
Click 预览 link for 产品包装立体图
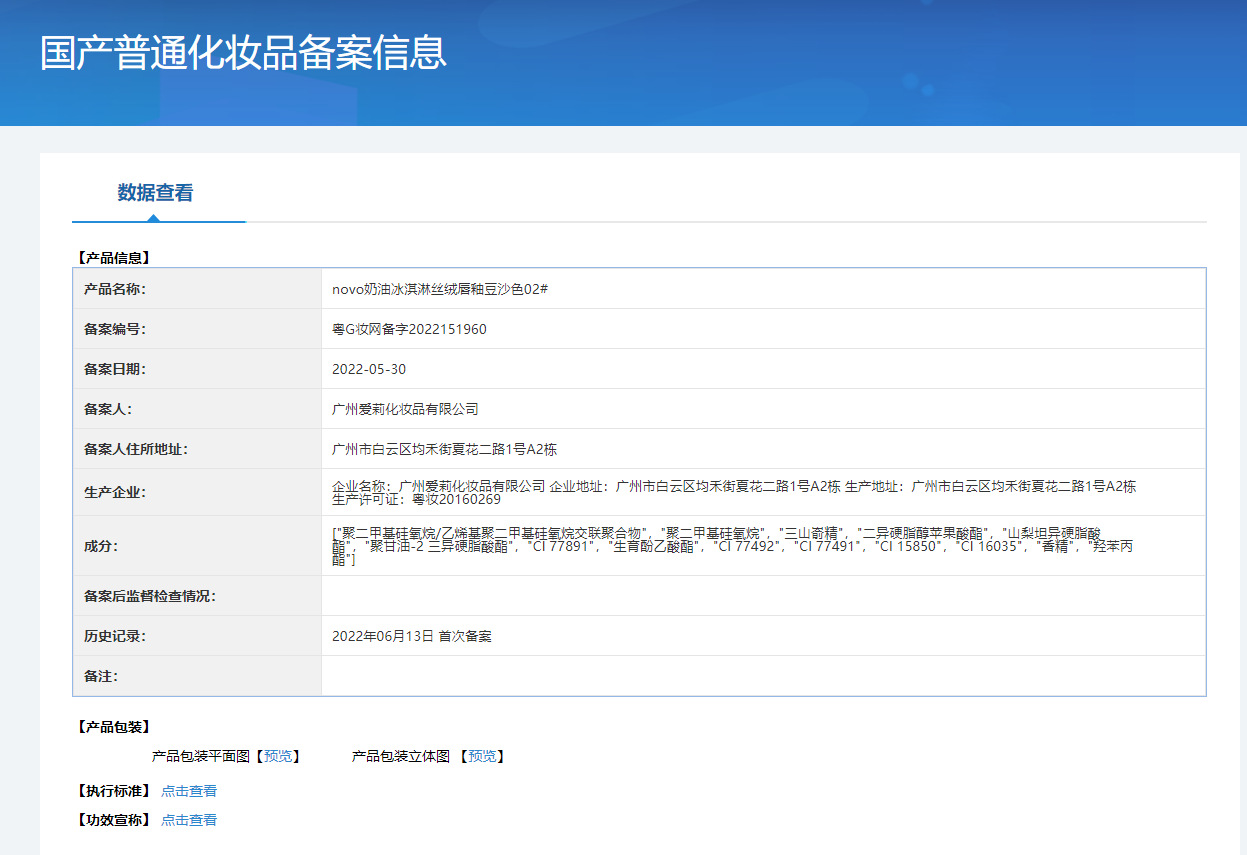coord(482,756)
